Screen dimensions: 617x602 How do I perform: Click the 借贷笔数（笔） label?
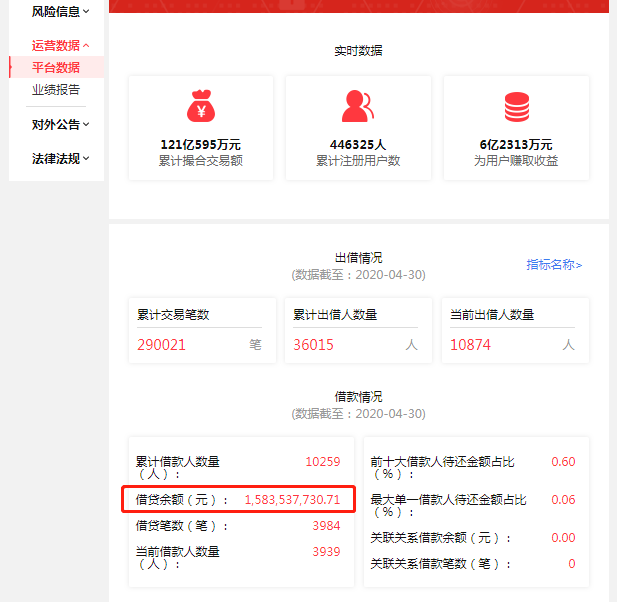coord(182,526)
